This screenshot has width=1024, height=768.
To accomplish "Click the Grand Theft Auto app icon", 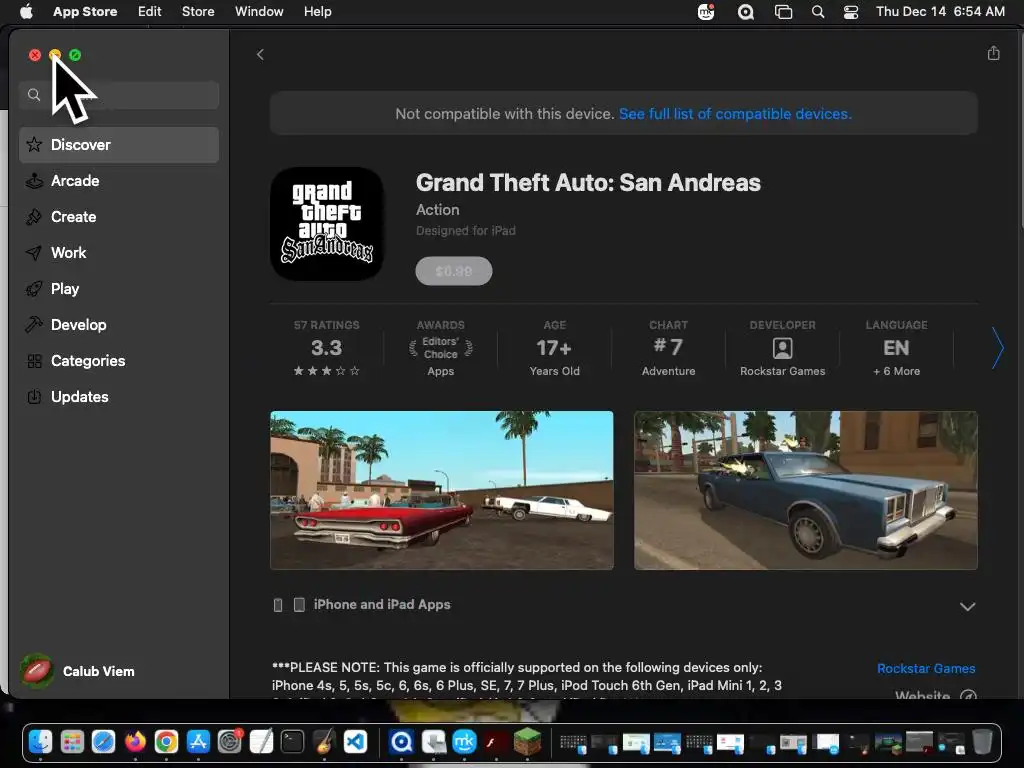I will point(327,224).
